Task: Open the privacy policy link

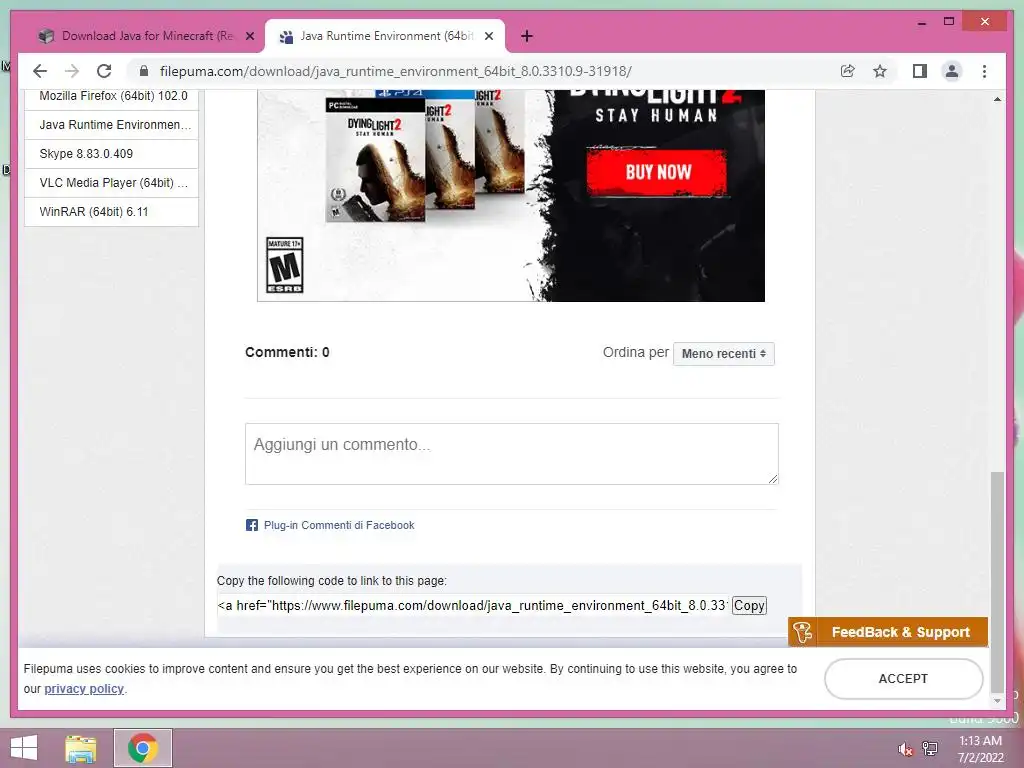Action: pos(84,689)
